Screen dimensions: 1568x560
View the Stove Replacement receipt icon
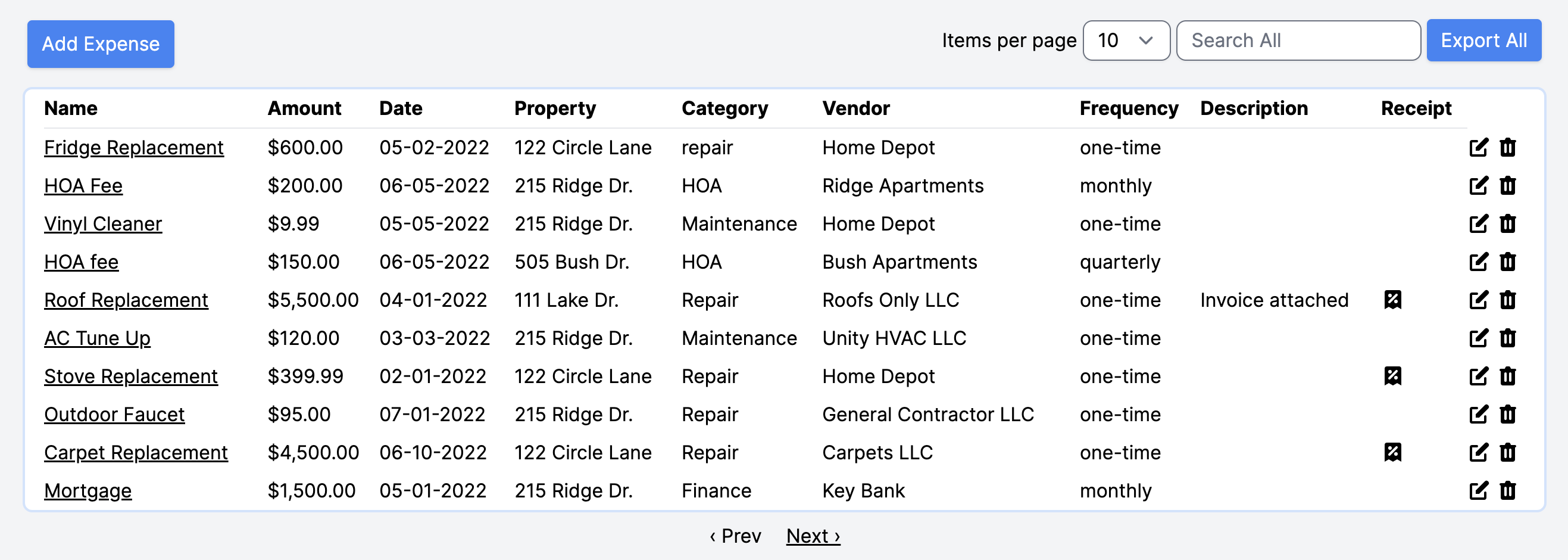[x=1393, y=376]
